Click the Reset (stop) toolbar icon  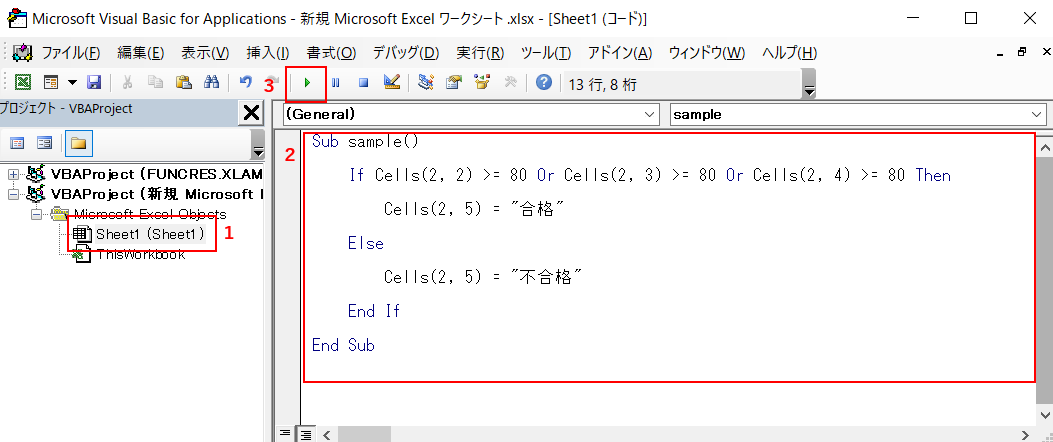click(364, 83)
